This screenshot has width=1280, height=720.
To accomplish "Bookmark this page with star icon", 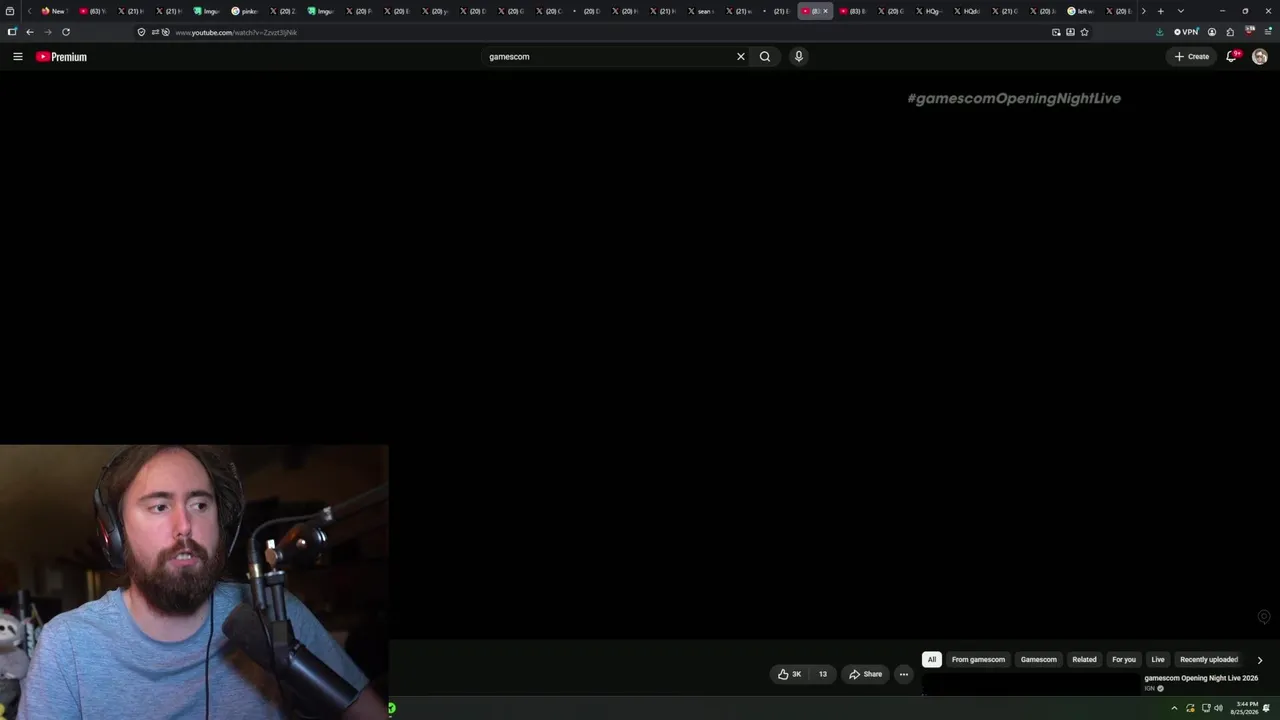I will click(1084, 32).
